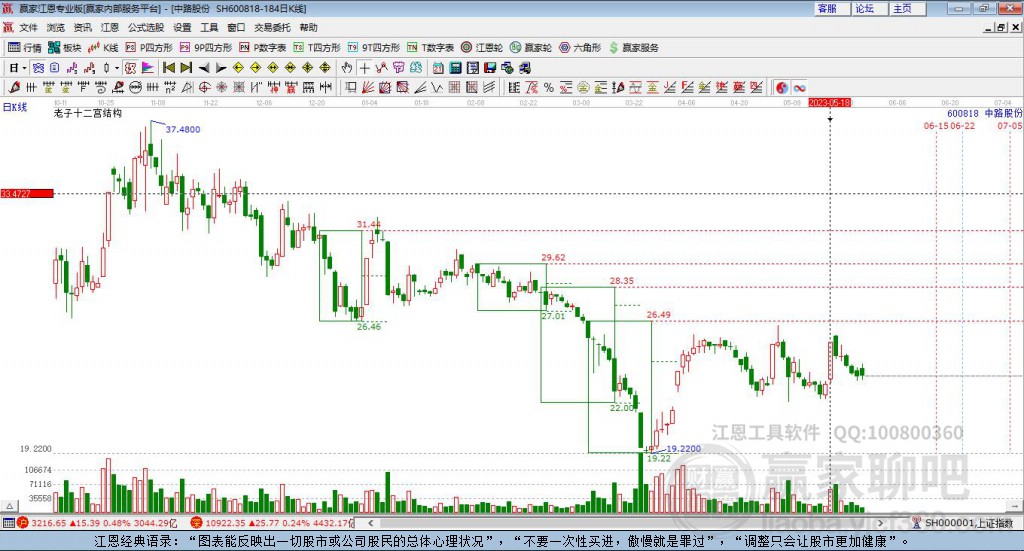This screenshot has width=1024, height=551.
Task: Open the calculator icon
Action: [x=455, y=68]
